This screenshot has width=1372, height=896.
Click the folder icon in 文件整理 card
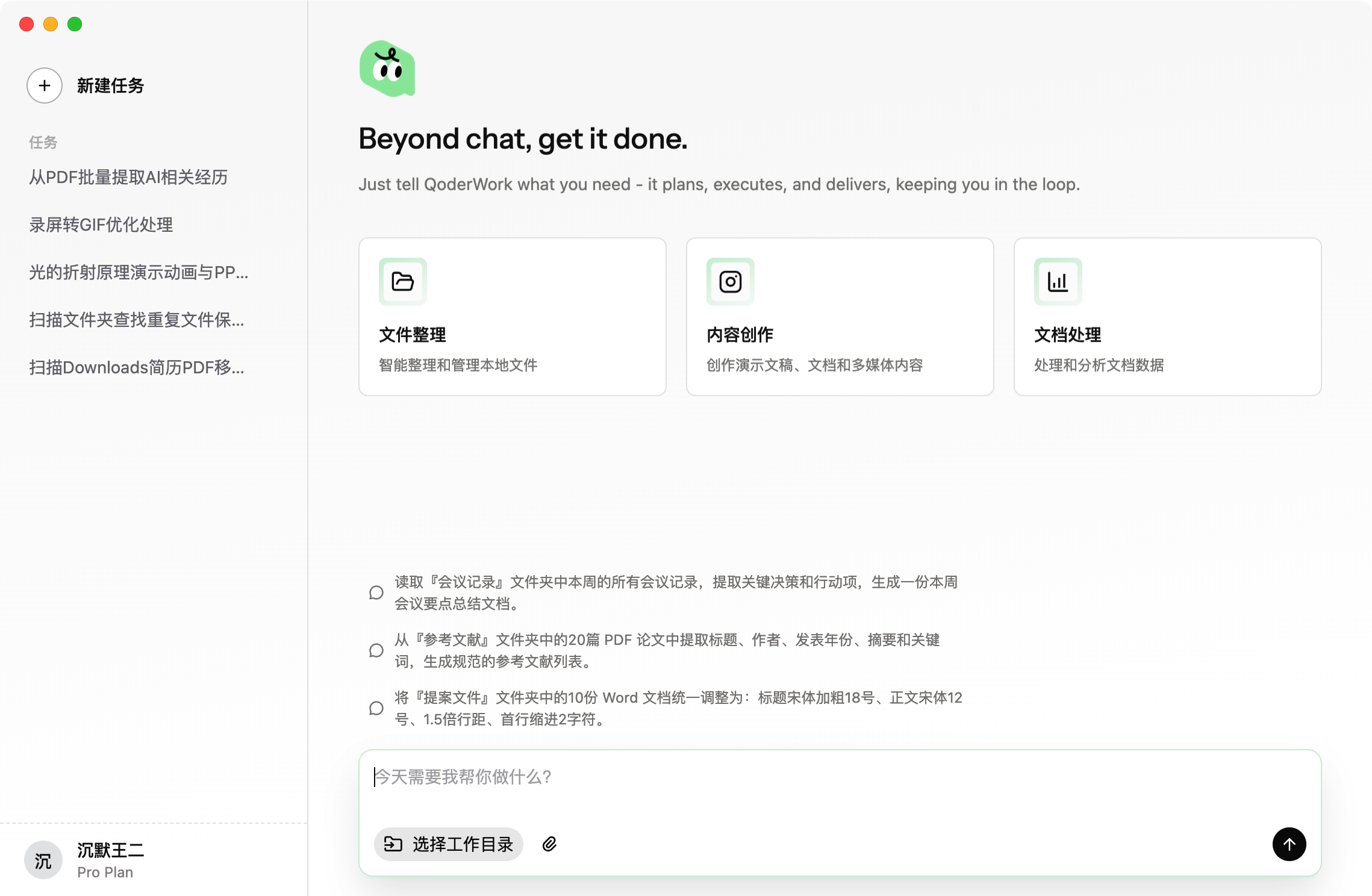pyautogui.click(x=402, y=282)
